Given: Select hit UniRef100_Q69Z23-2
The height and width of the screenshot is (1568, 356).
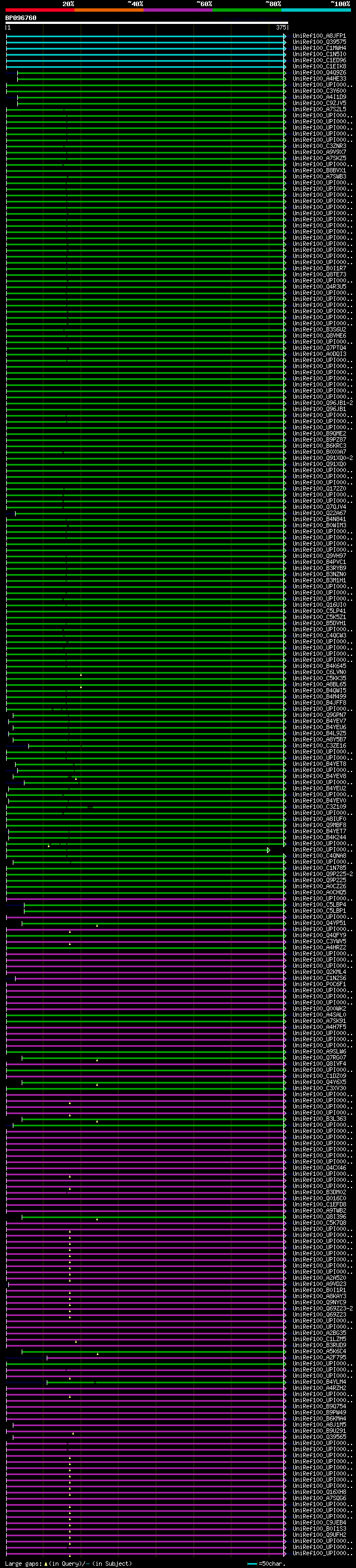Looking at the screenshot, I should 323,1308.
